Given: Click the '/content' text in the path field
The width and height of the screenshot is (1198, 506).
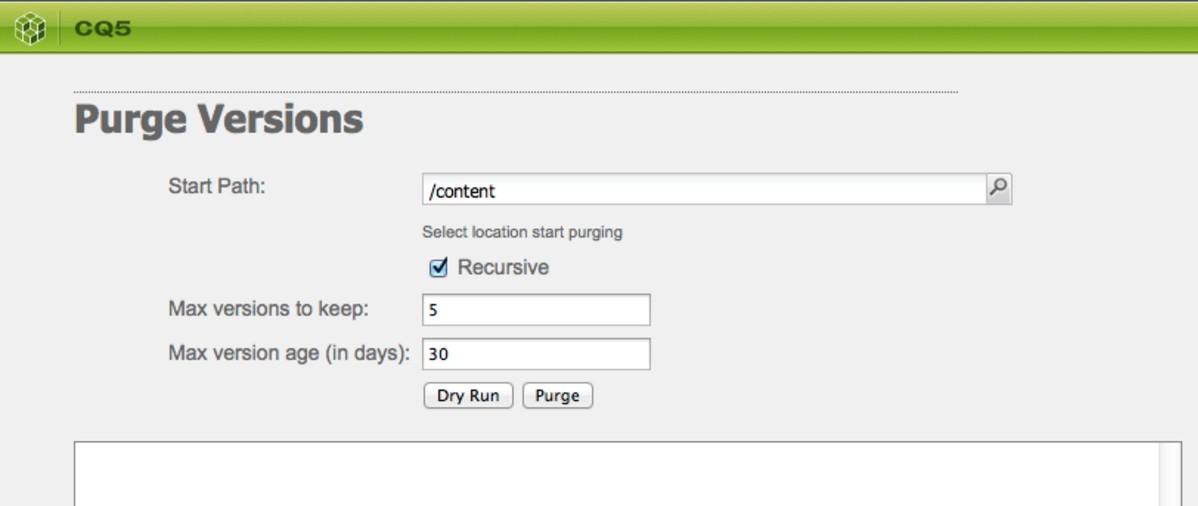Looking at the screenshot, I should [x=462, y=190].
